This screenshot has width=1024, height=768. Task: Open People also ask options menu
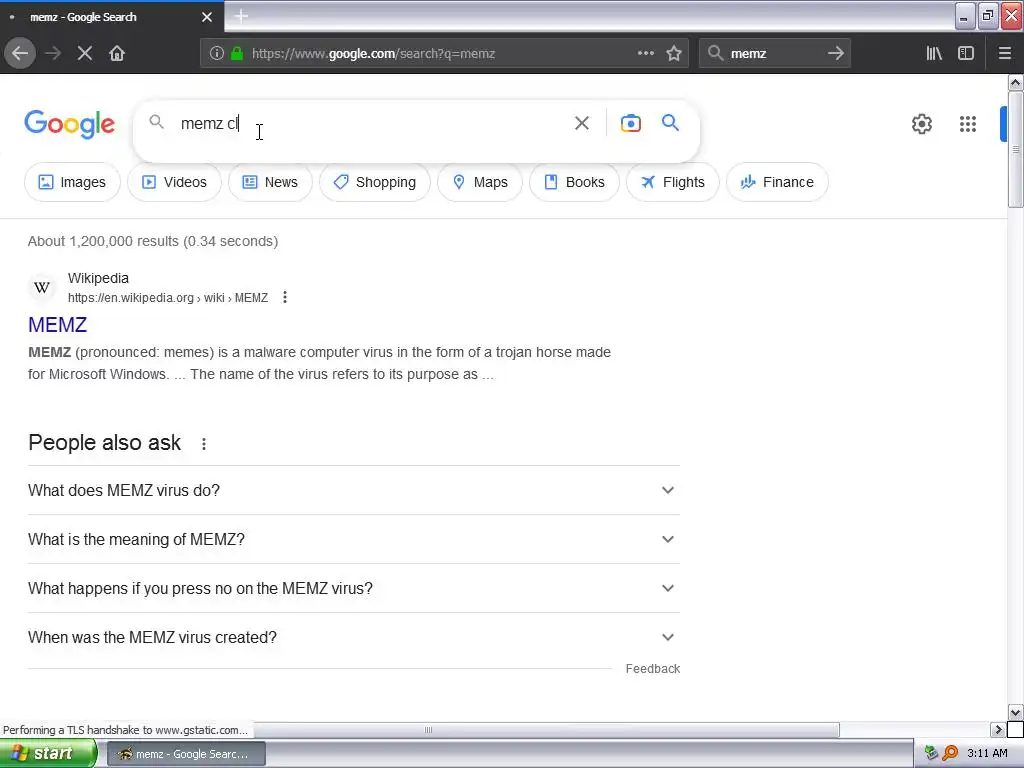coord(204,444)
